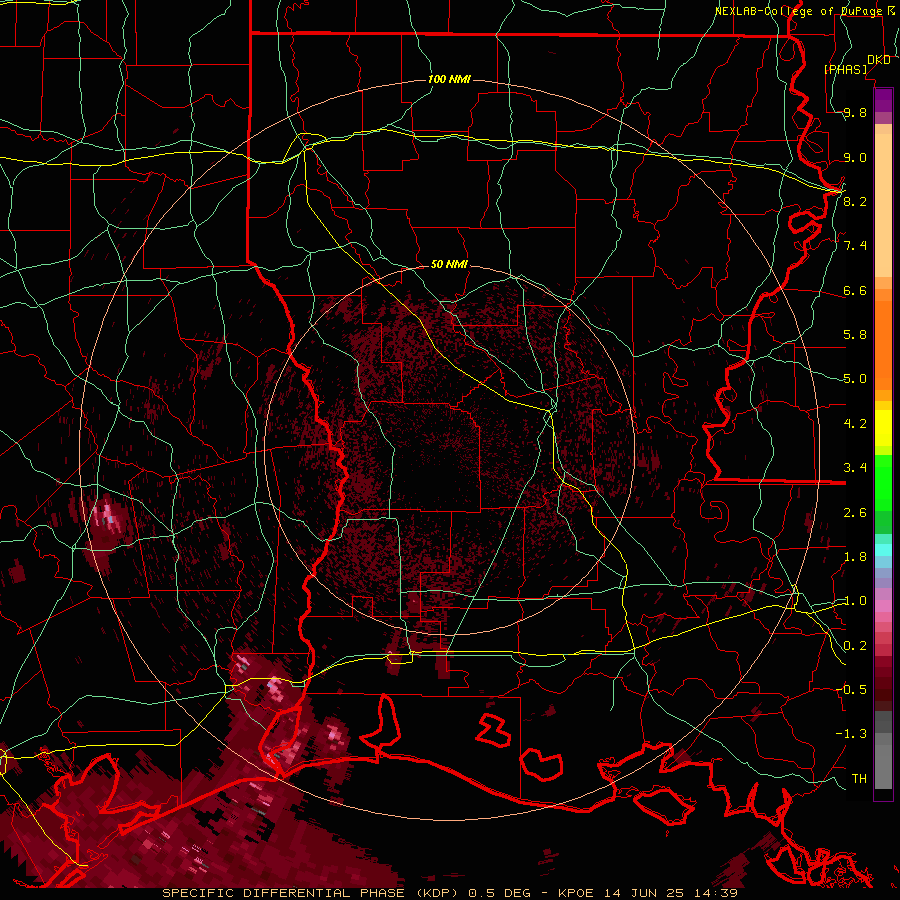The height and width of the screenshot is (900, 900).
Task: Pick the green segment of the color bar
Action: pyautogui.click(x=883, y=482)
